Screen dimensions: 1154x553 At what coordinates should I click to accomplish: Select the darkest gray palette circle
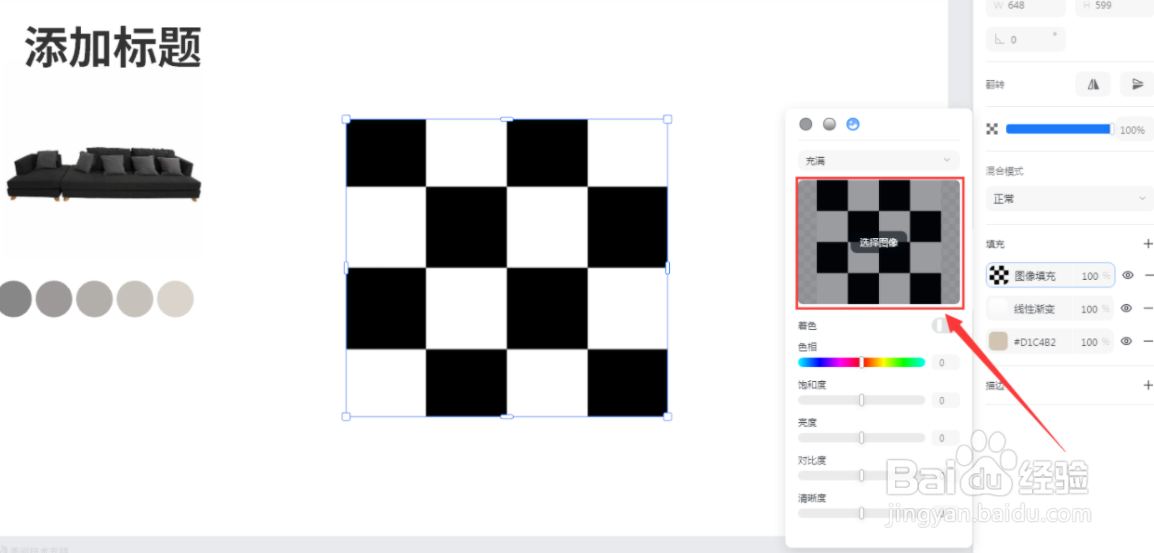click(13, 299)
